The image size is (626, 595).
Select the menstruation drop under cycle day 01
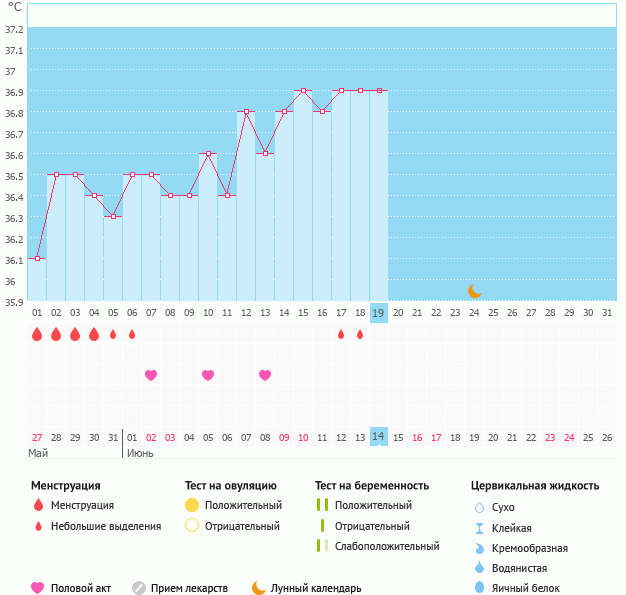click(x=37, y=334)
